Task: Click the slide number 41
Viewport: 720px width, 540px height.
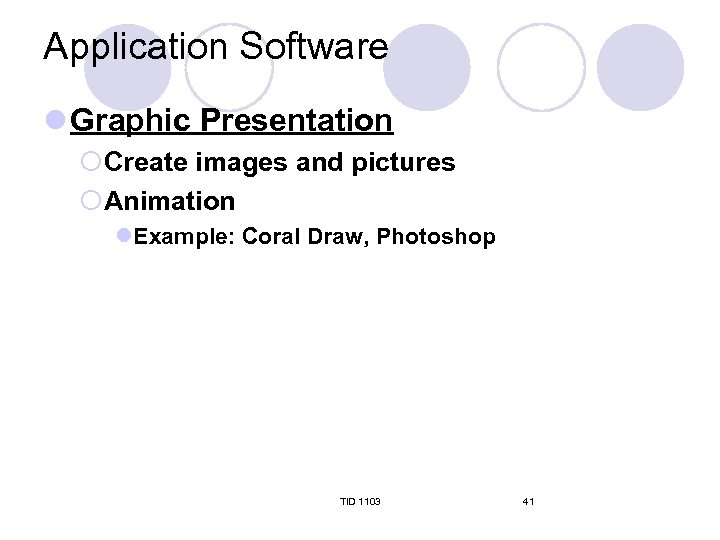Action: [x=528, y=501]
